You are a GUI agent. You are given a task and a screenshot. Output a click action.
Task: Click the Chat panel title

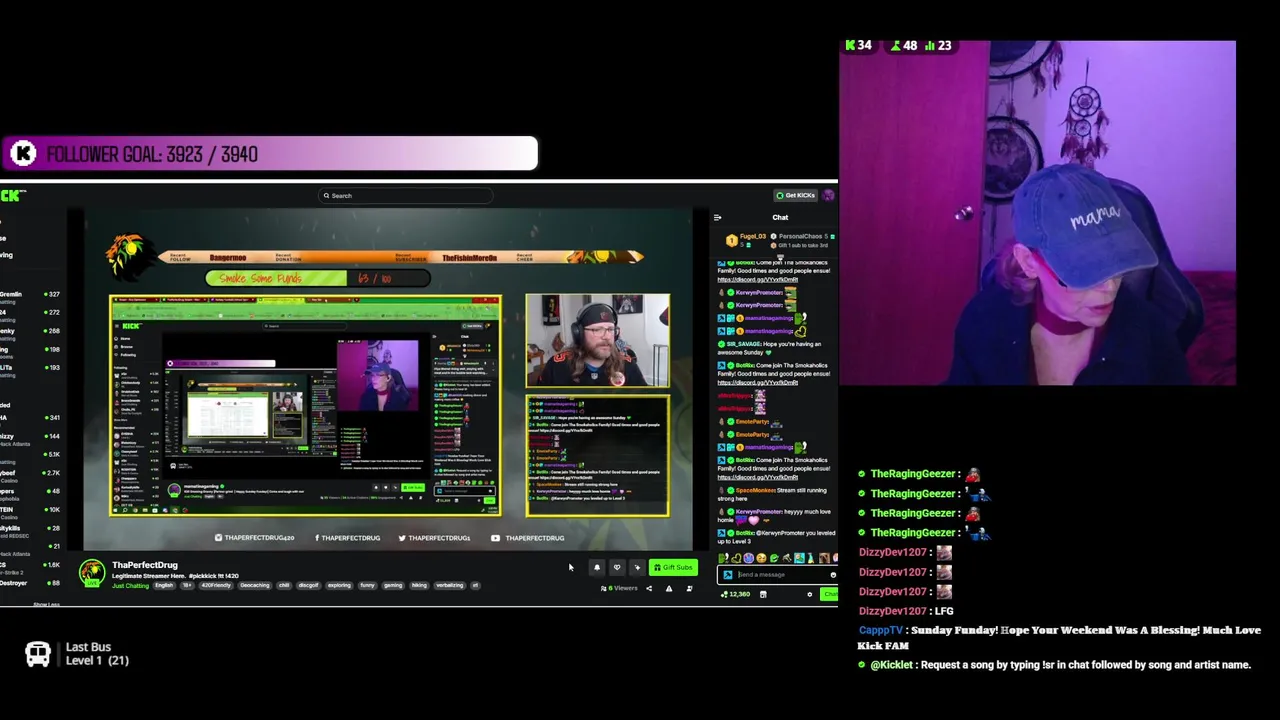(x=780, y=217)
